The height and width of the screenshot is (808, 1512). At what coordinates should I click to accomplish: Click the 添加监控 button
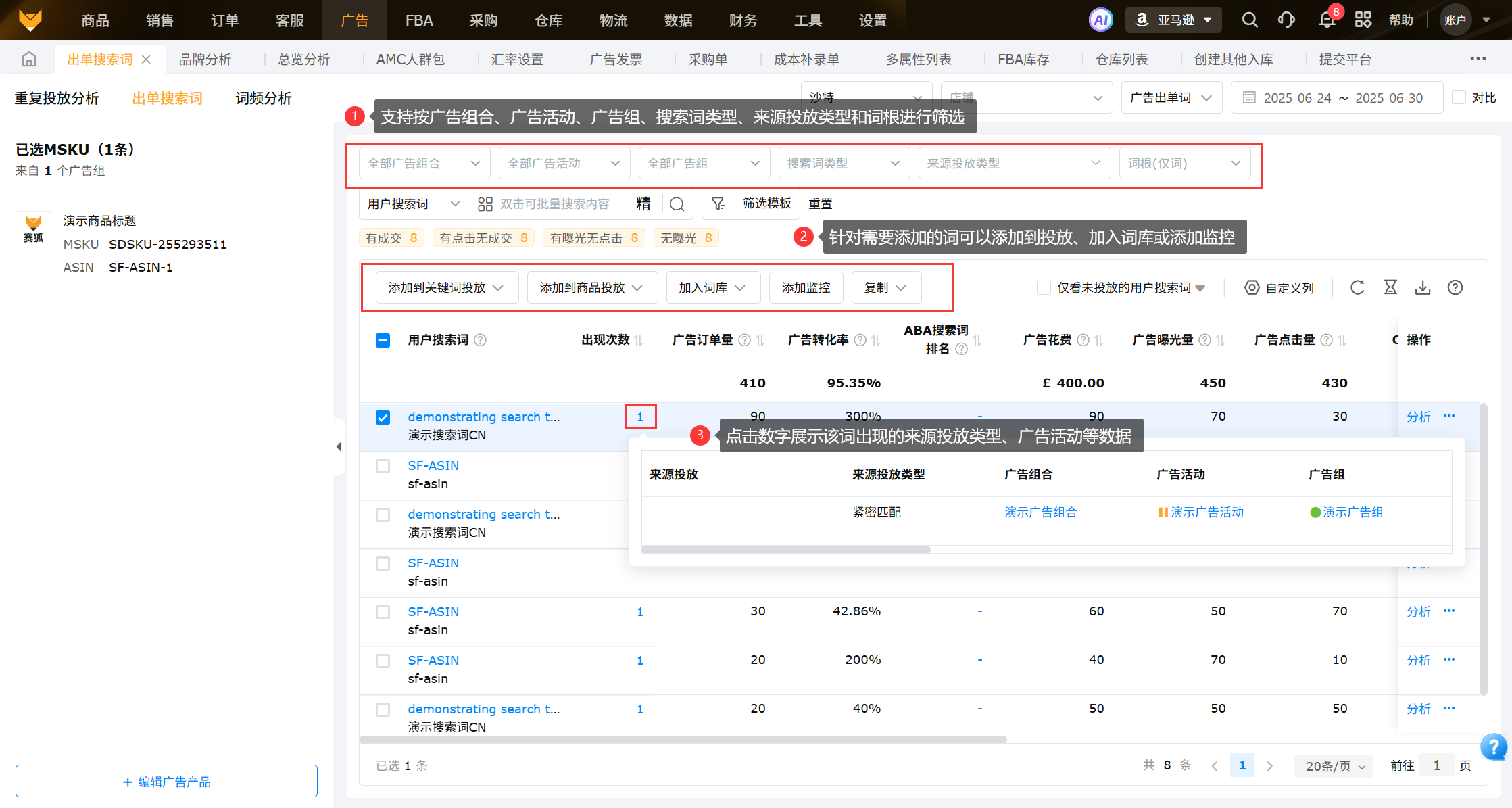[806, 288]
